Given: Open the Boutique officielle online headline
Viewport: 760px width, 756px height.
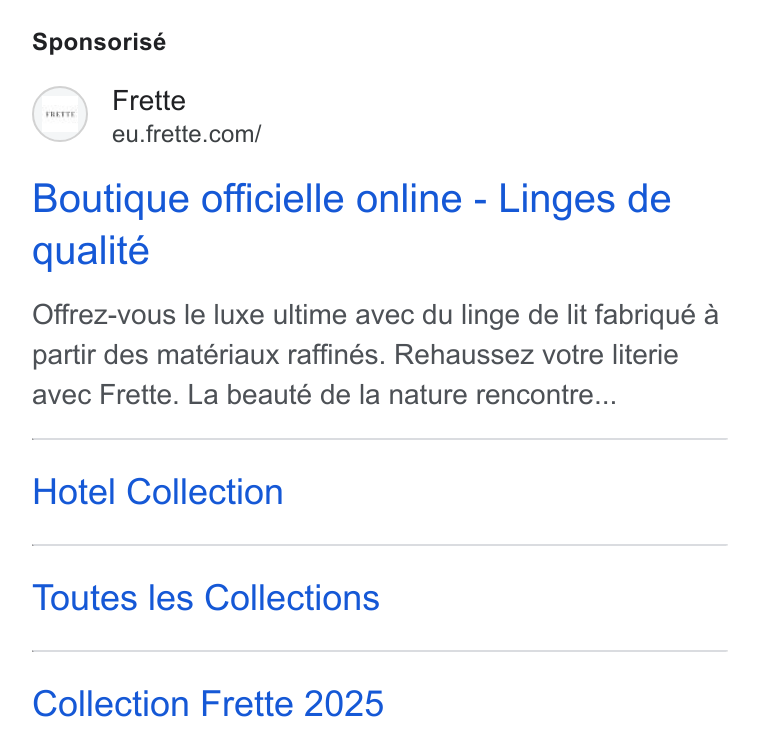Looking at the screenshot, I should point(351,224).
